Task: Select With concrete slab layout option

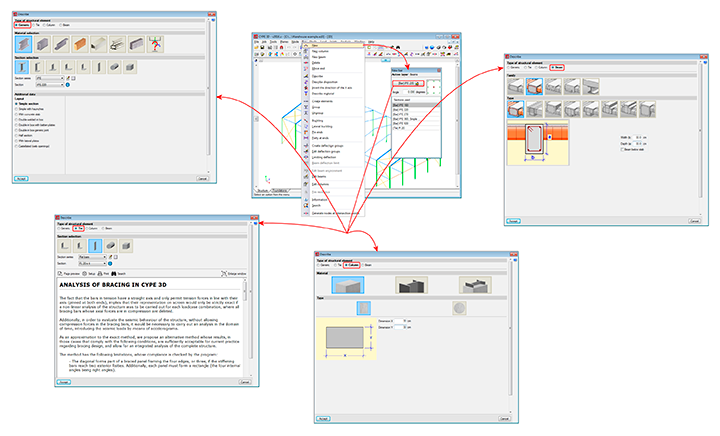Action: 28,114
